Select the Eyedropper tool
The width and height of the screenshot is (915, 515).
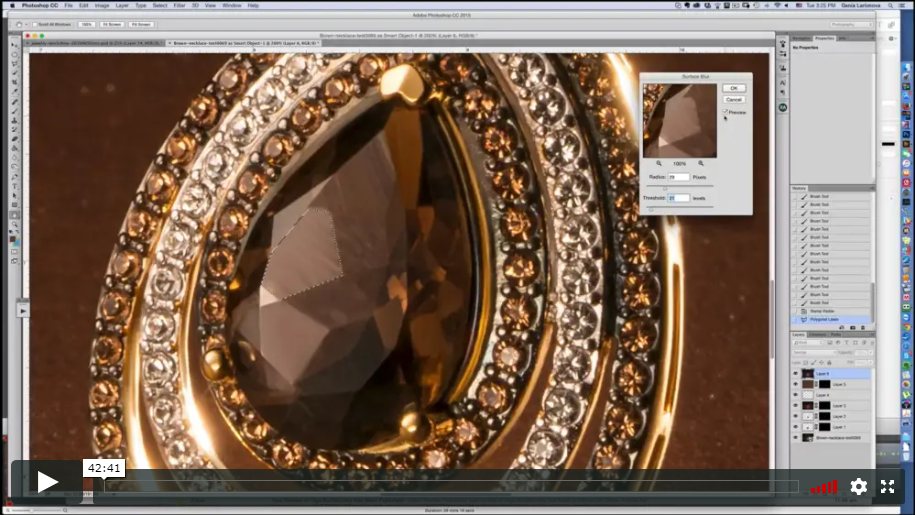click(15, 92)
